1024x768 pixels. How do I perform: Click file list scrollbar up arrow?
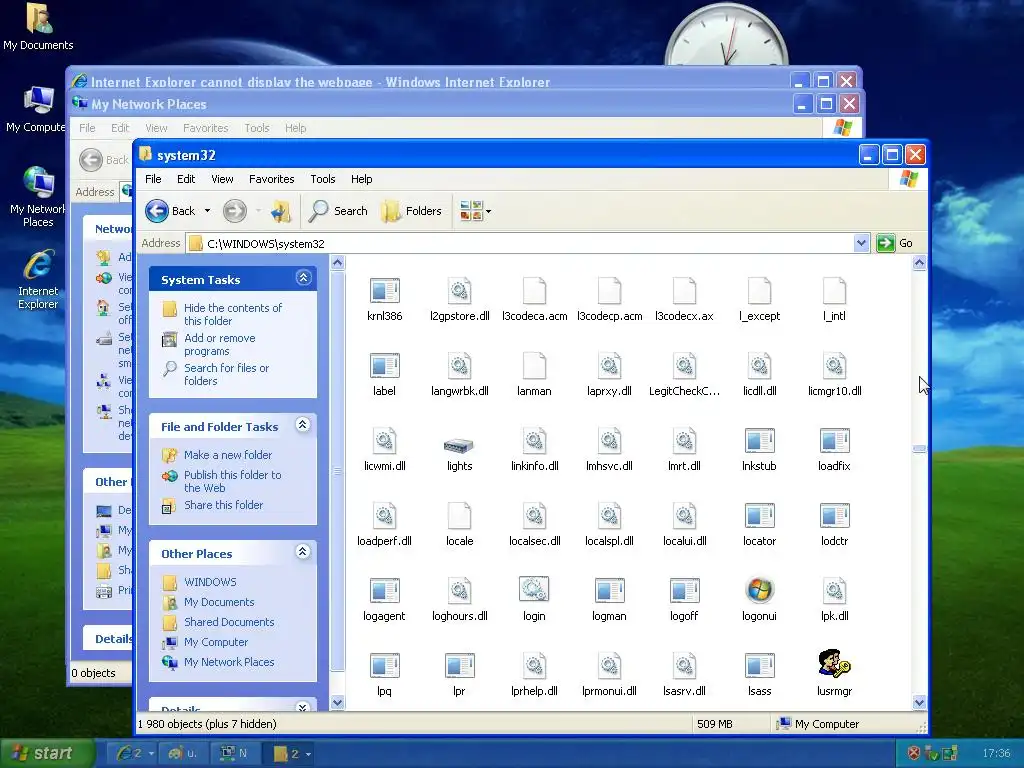point(919,263)
